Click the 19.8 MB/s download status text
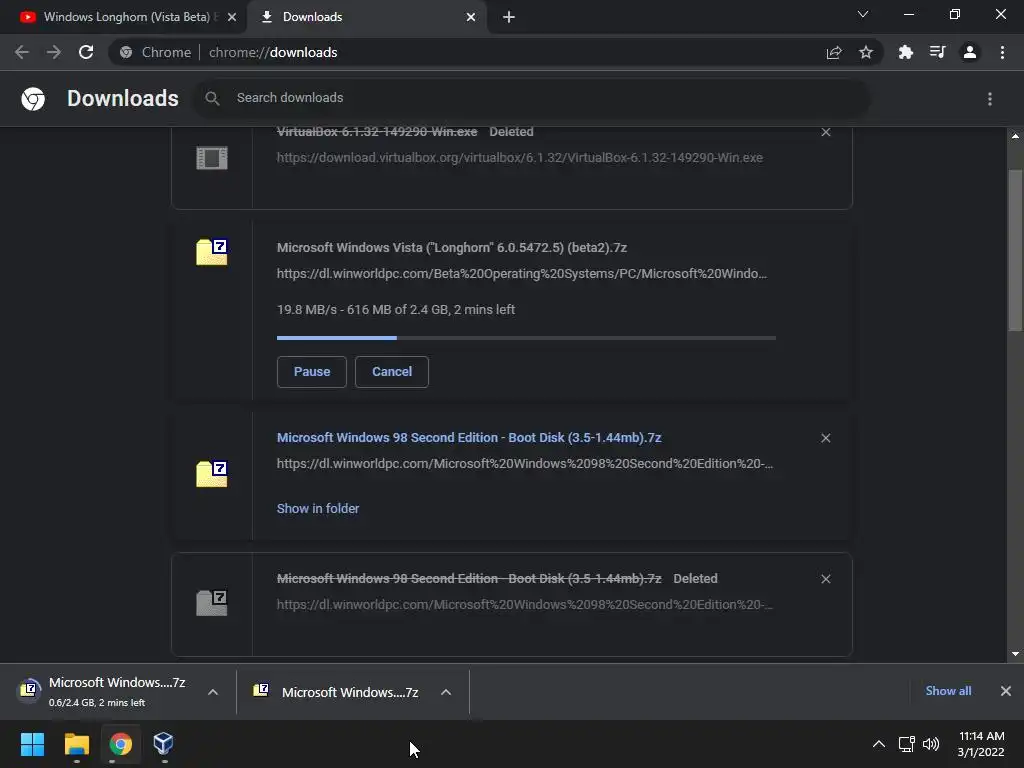The height and width of the screenshot is (768, 1024). [396, 310]
